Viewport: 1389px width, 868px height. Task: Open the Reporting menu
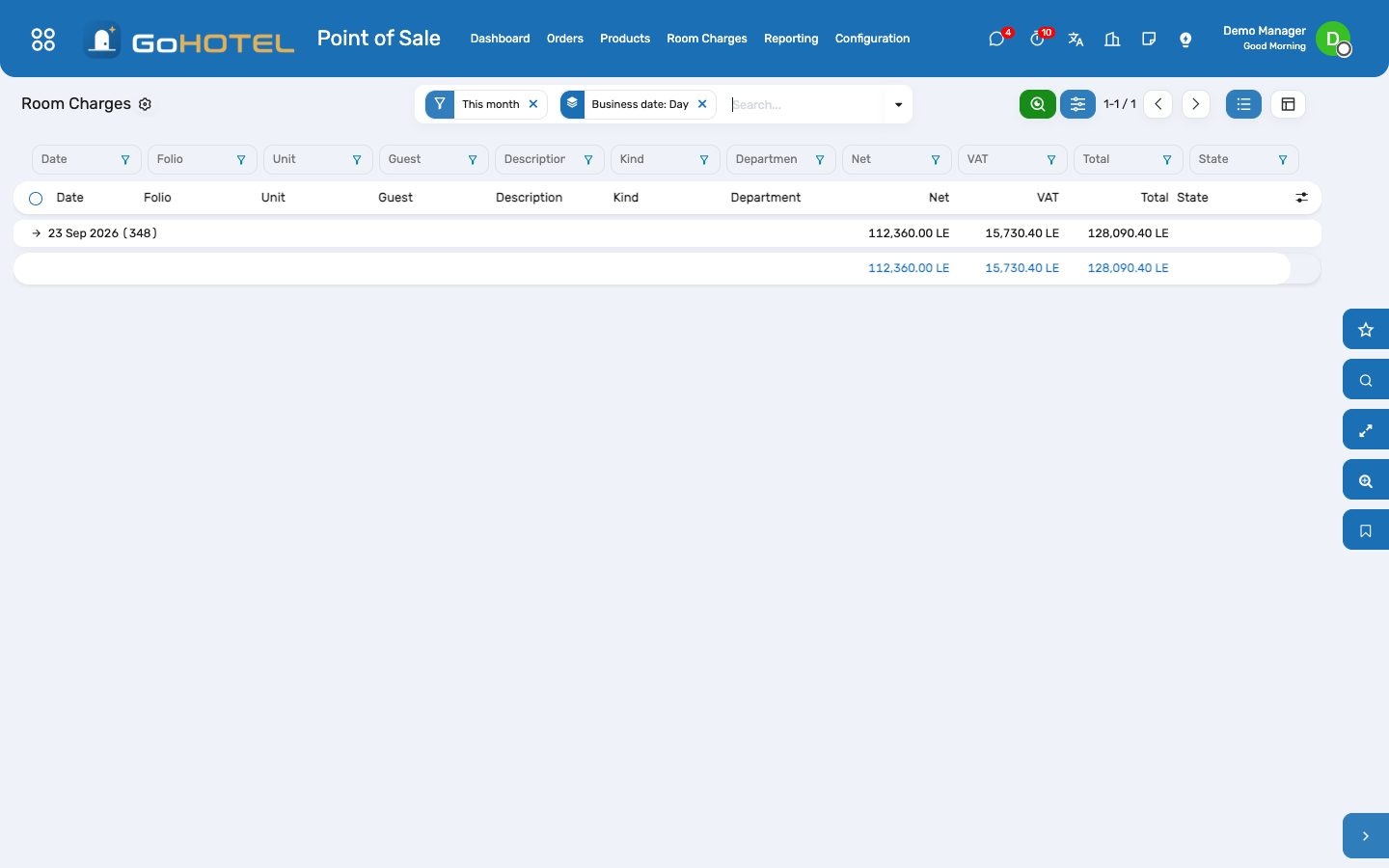tap(791, 39)
